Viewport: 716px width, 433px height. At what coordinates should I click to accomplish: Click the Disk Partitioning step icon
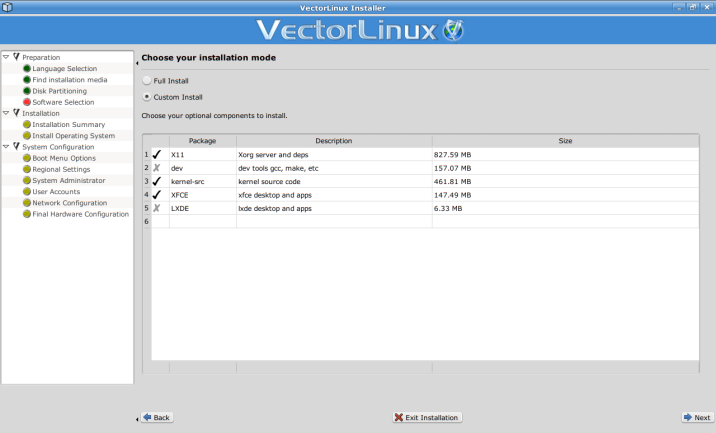[x=27, y=91]
